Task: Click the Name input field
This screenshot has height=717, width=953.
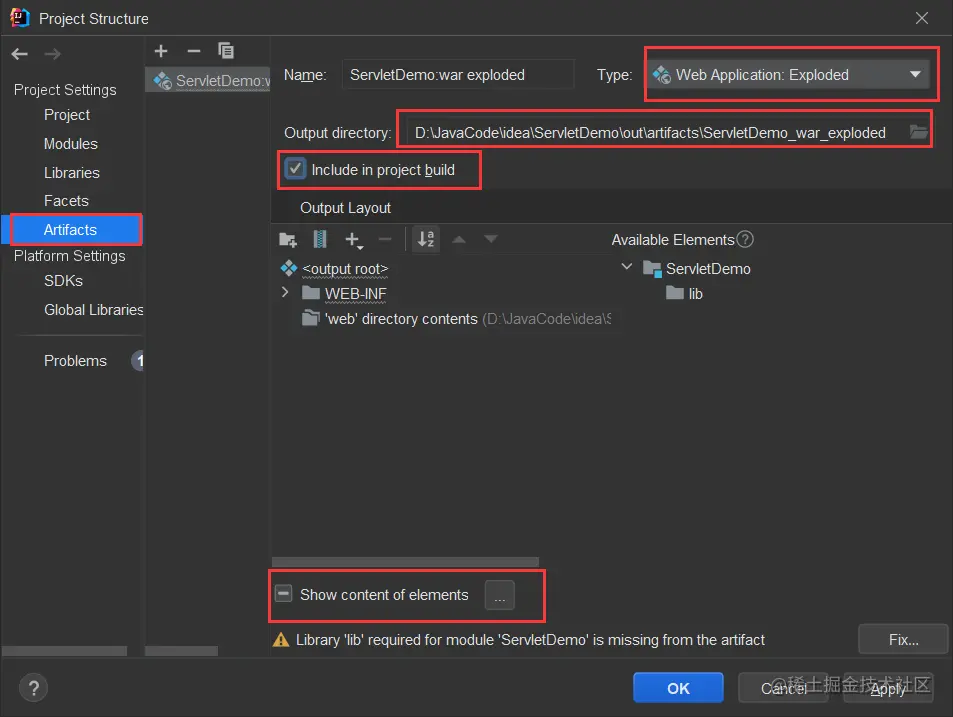Action: click(458, 75)
